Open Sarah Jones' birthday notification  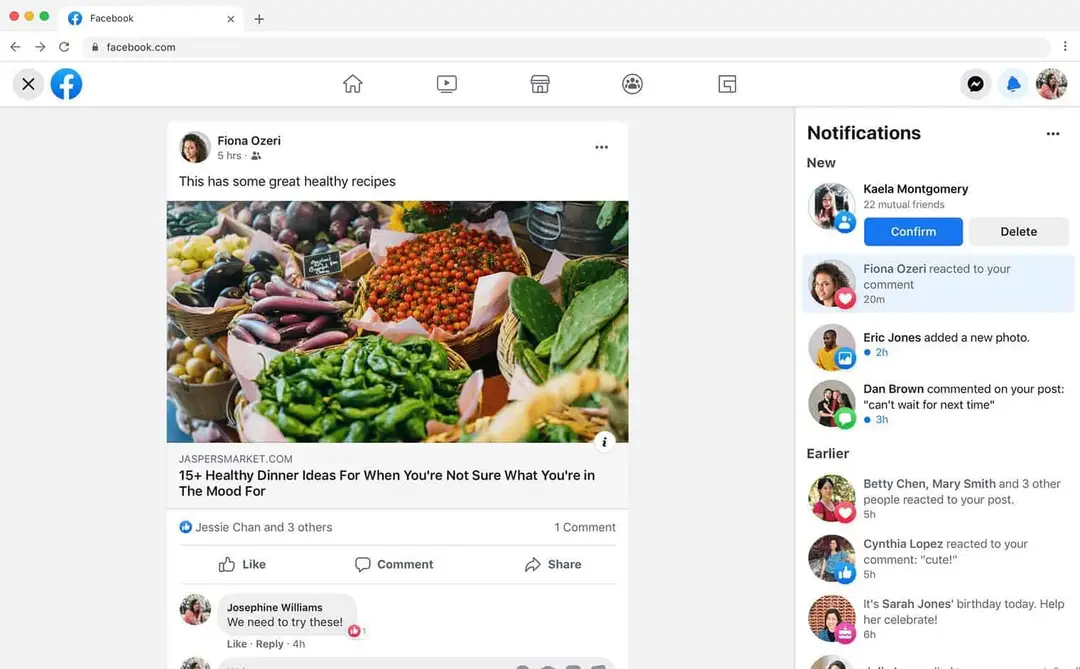pos(938,618)
